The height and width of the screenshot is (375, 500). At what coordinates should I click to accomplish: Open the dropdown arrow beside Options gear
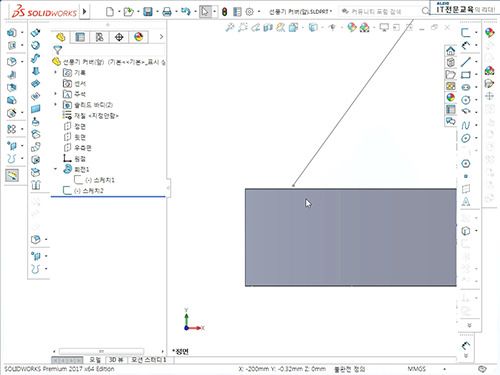(x=259, y=12)
